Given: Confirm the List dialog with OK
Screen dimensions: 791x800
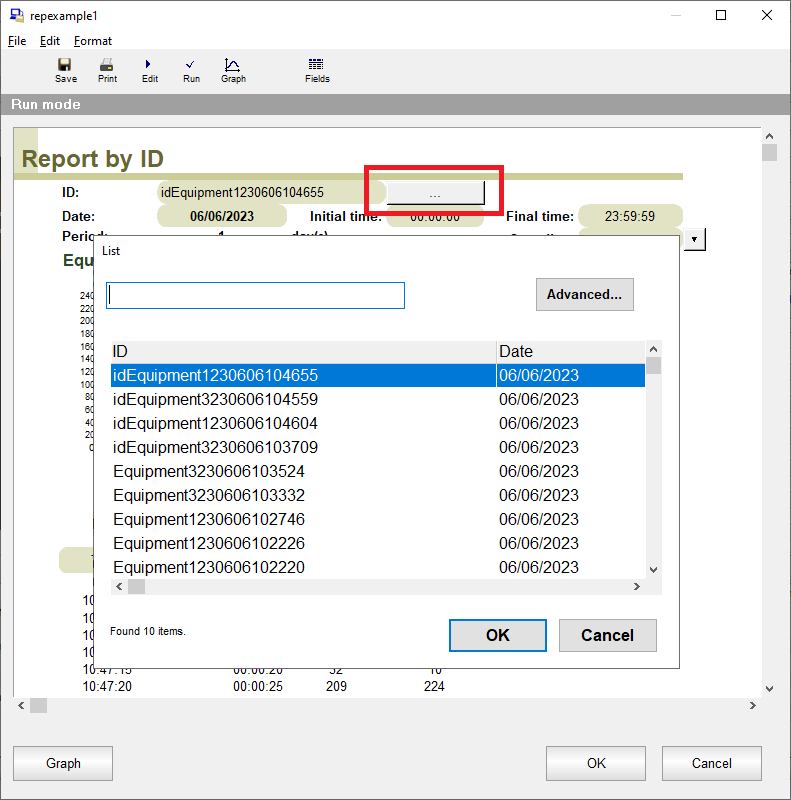Looking at the screenshot, I should (x=498, y=635).
